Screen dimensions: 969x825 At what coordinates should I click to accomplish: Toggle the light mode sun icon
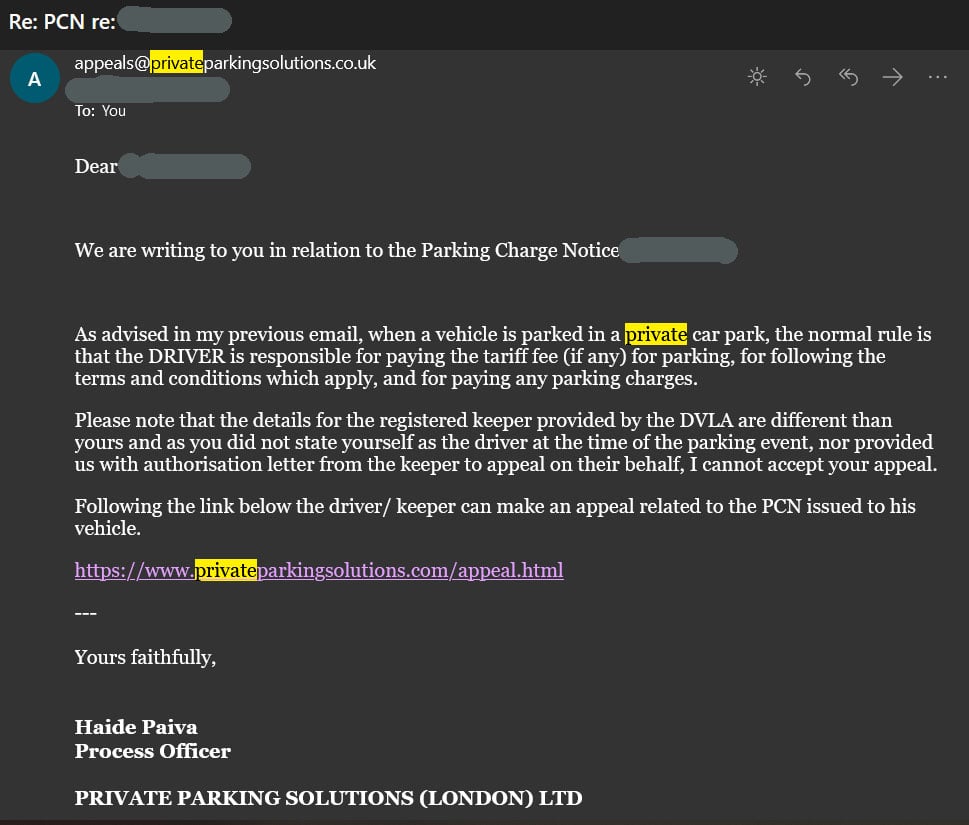coord(757,77)
